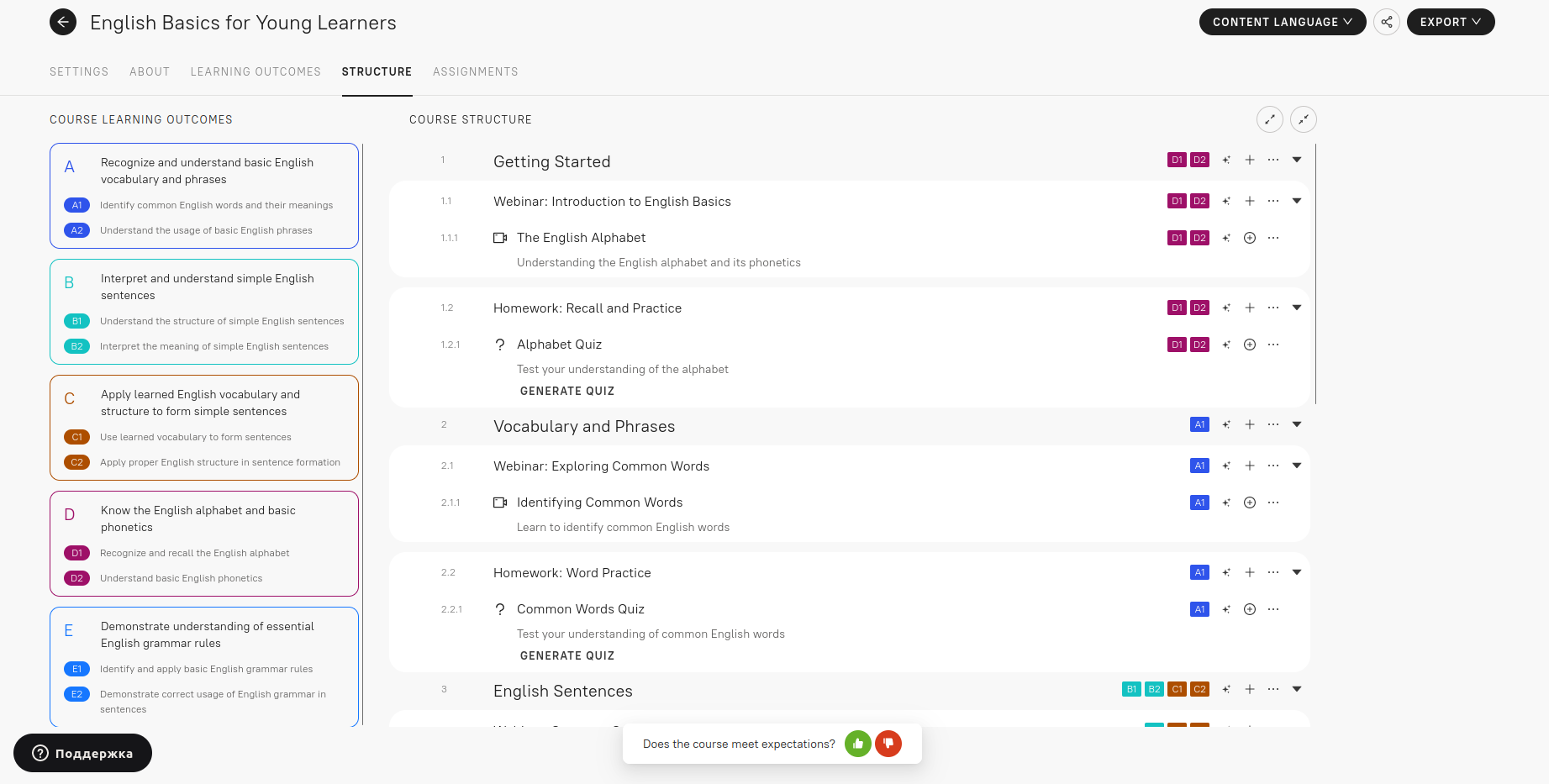This screenshot has width=1549, height=784.
Task: Switch to the Learning Outcomes tab
Action: point(256,71)
